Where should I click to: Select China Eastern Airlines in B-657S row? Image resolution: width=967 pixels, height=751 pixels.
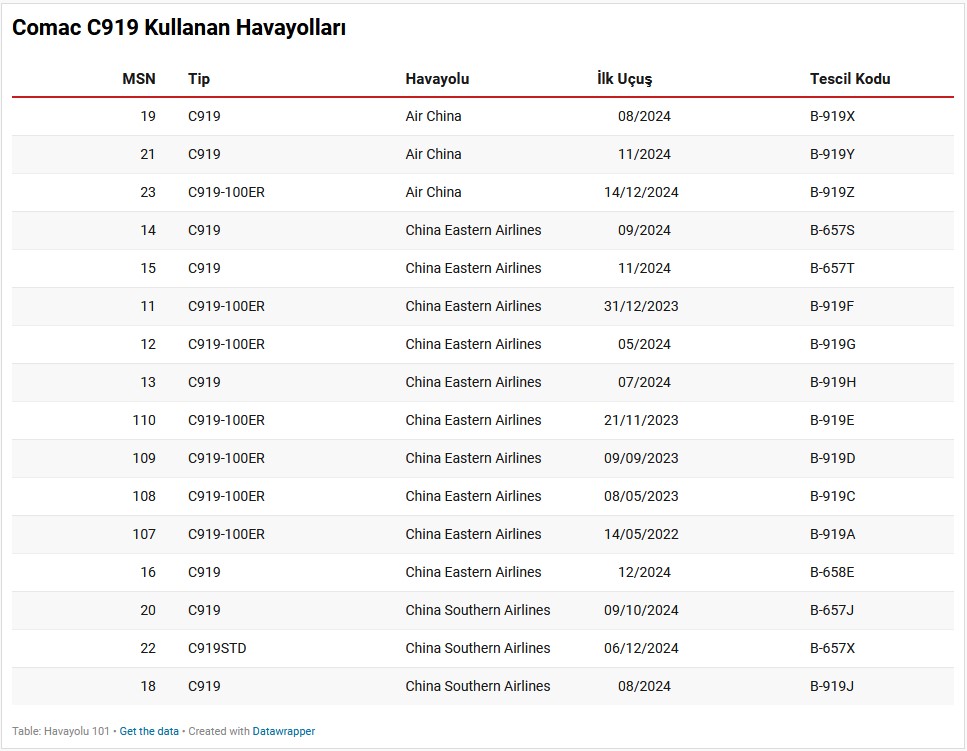pos(473,231)
